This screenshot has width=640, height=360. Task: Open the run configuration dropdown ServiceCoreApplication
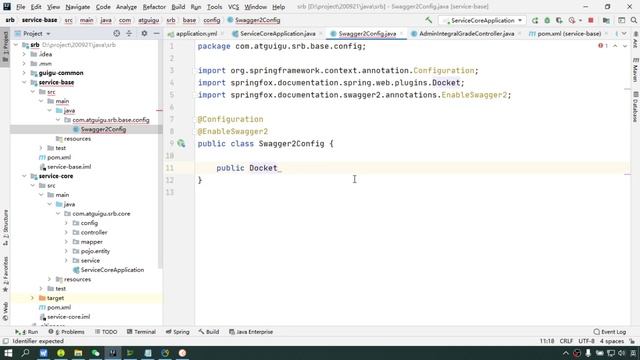pos(482,20)
